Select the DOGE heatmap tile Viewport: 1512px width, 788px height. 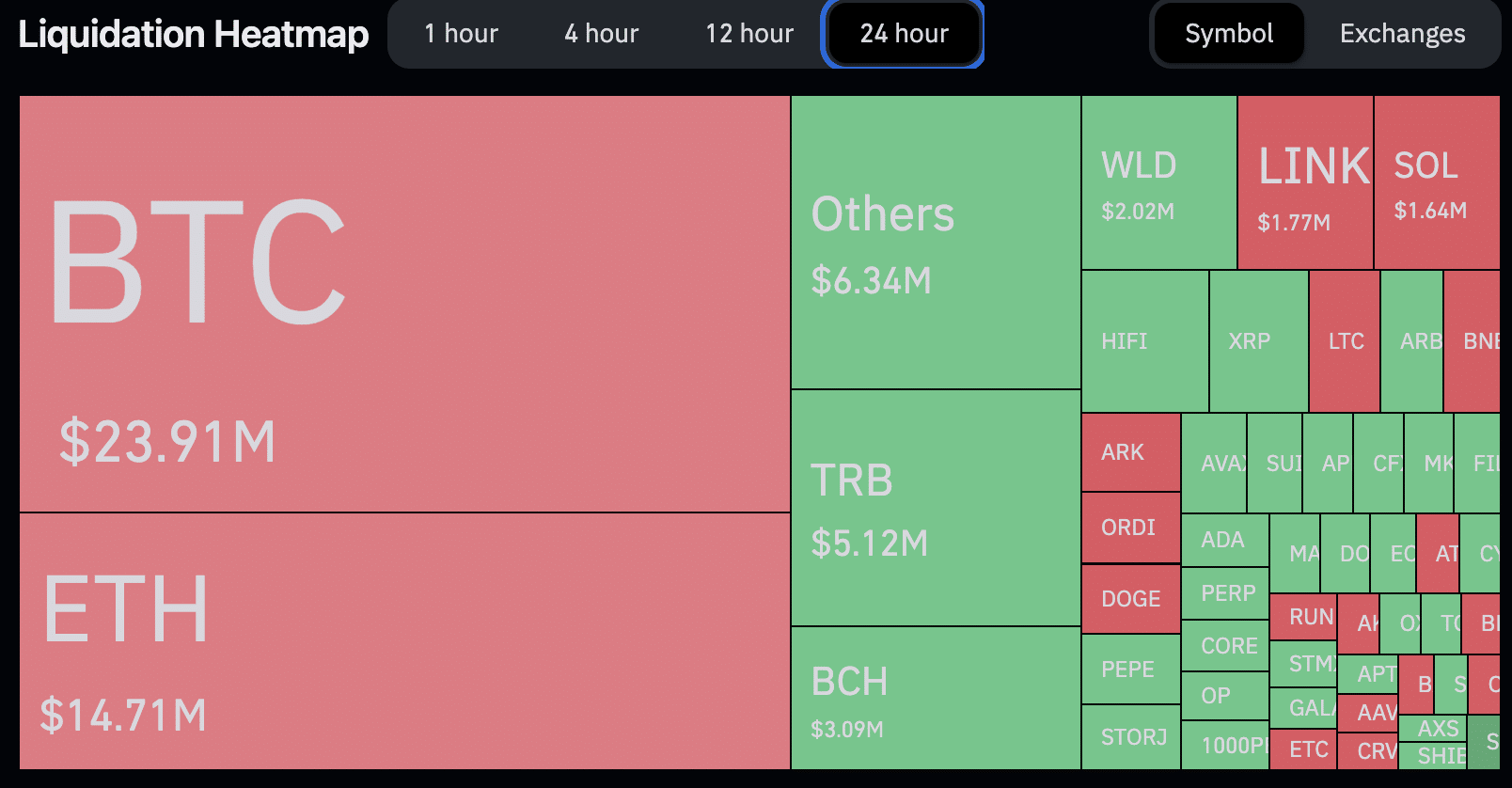[x=1130, y=599]
